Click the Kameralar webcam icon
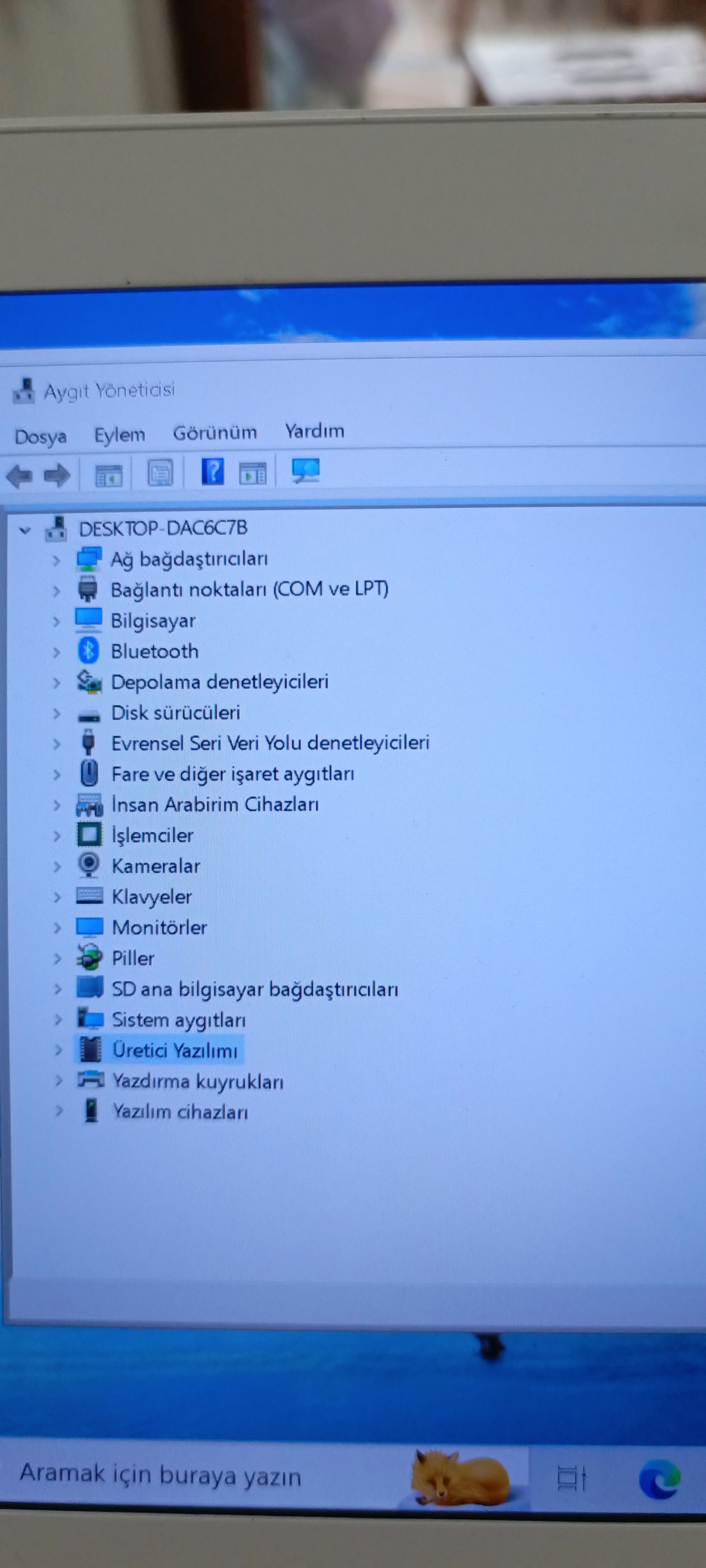The width and height of the screenshot is (706, 1568). [89, 865]
